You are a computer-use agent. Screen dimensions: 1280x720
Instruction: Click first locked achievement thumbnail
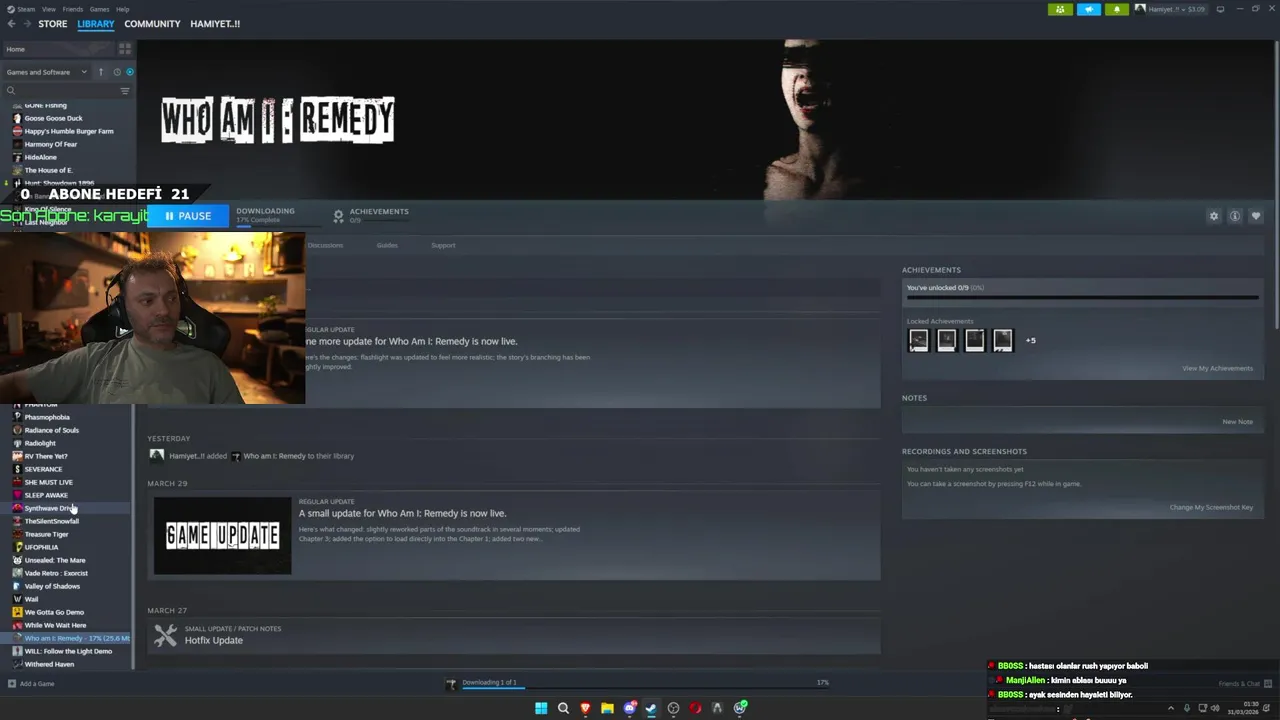point(918,340)
